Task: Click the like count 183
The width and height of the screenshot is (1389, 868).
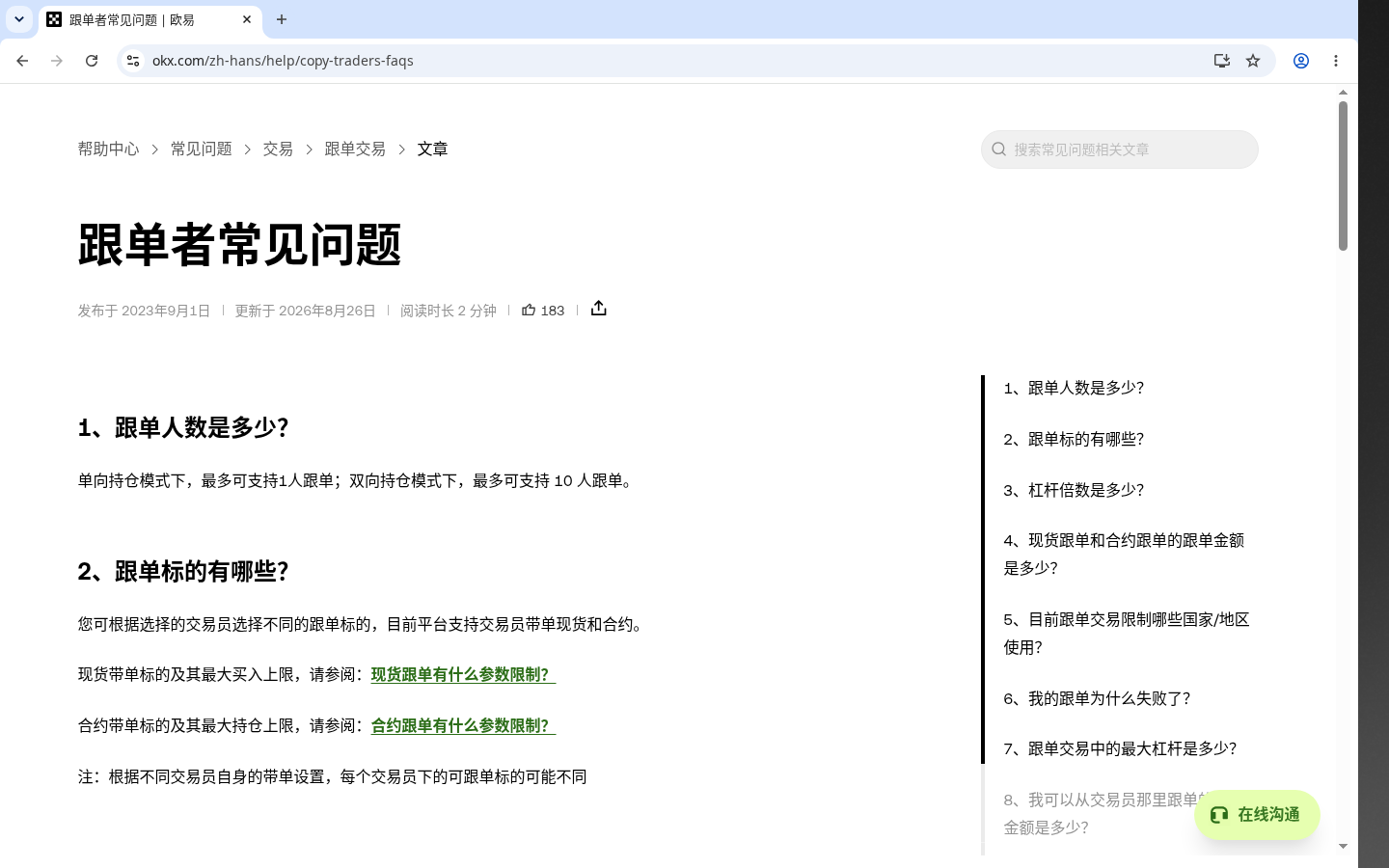Action: point(553,311)
